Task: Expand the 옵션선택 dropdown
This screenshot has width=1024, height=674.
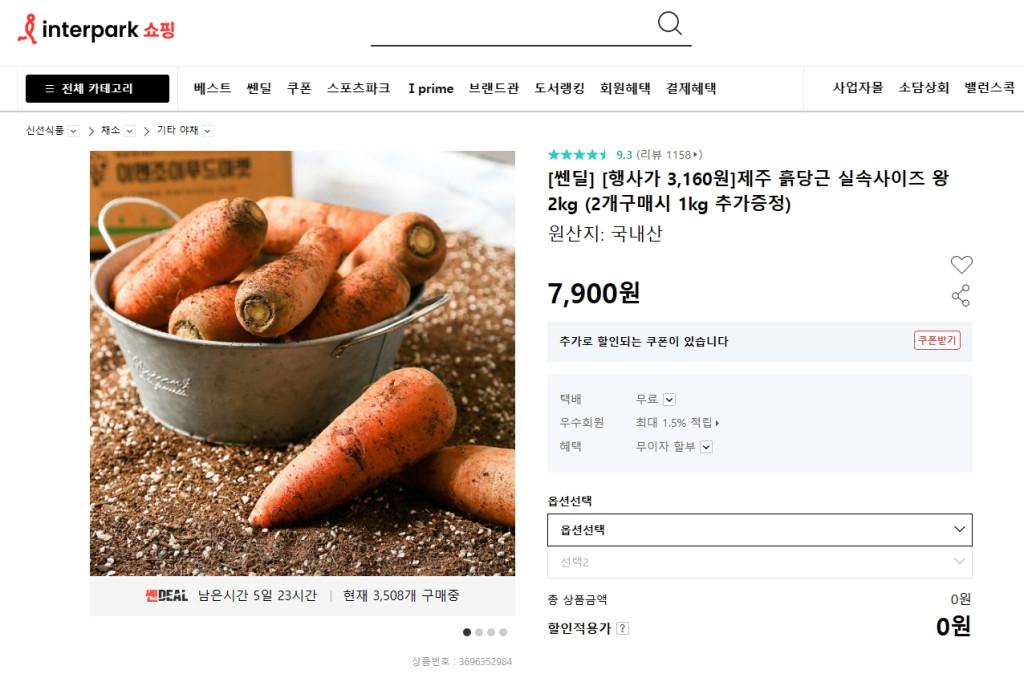Action: pyautogui.click(x=760, y=530)
